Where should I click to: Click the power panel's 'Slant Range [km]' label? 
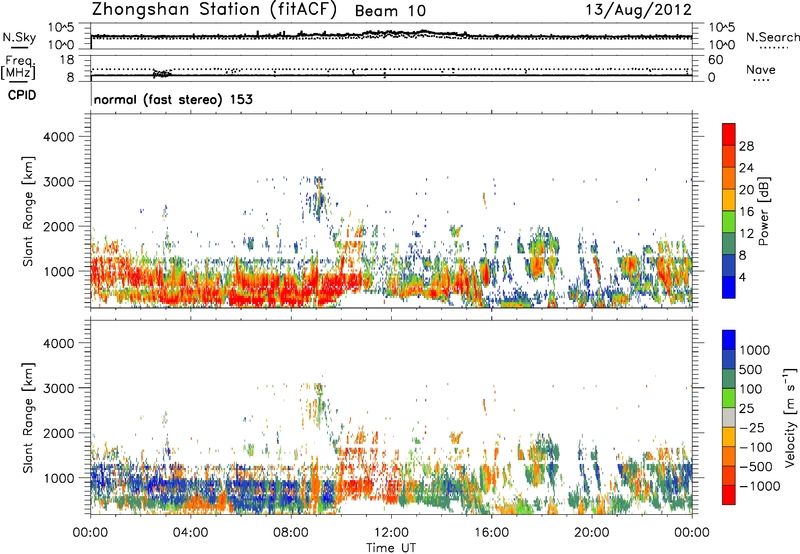28,211
